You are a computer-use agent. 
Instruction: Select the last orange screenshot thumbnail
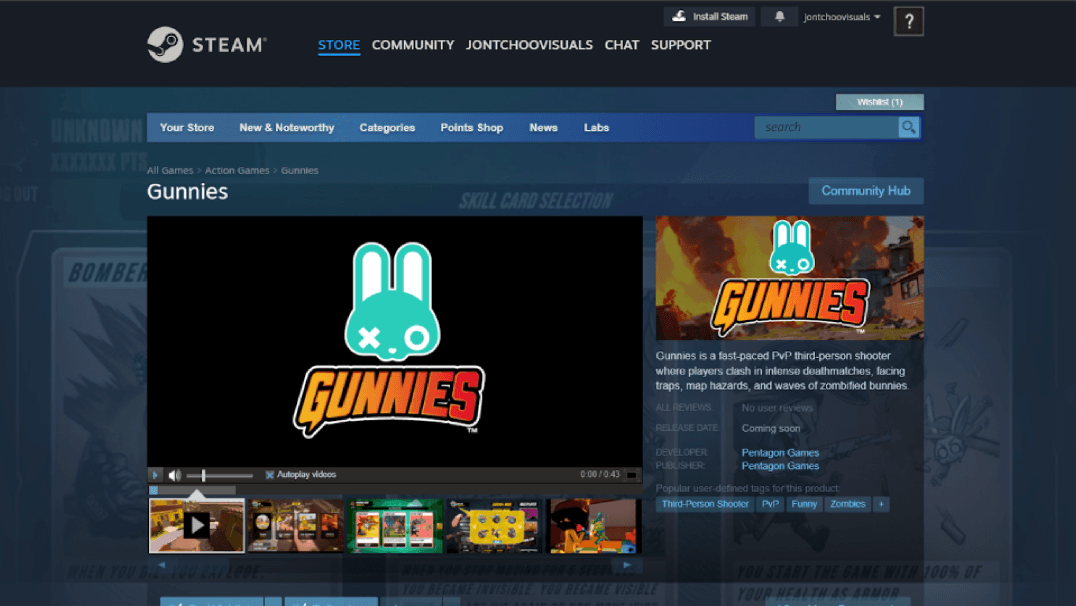coord(593,526)
